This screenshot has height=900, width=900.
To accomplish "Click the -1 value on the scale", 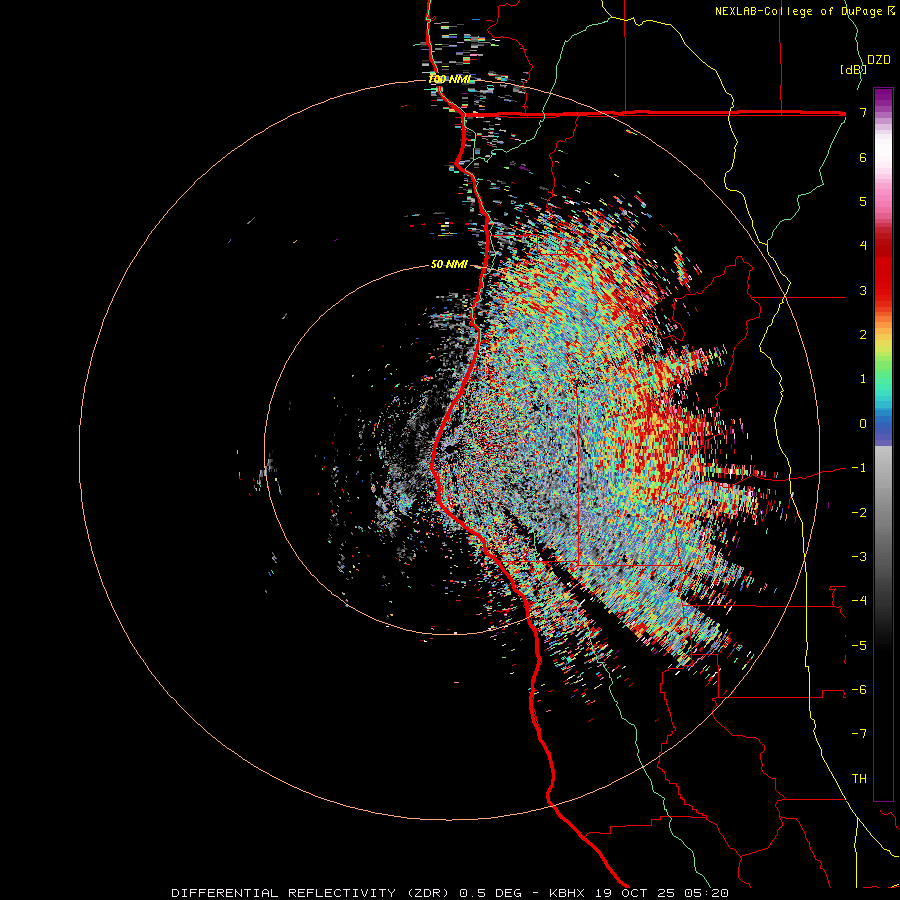I will pyautogui.click(x=859, y=468).
